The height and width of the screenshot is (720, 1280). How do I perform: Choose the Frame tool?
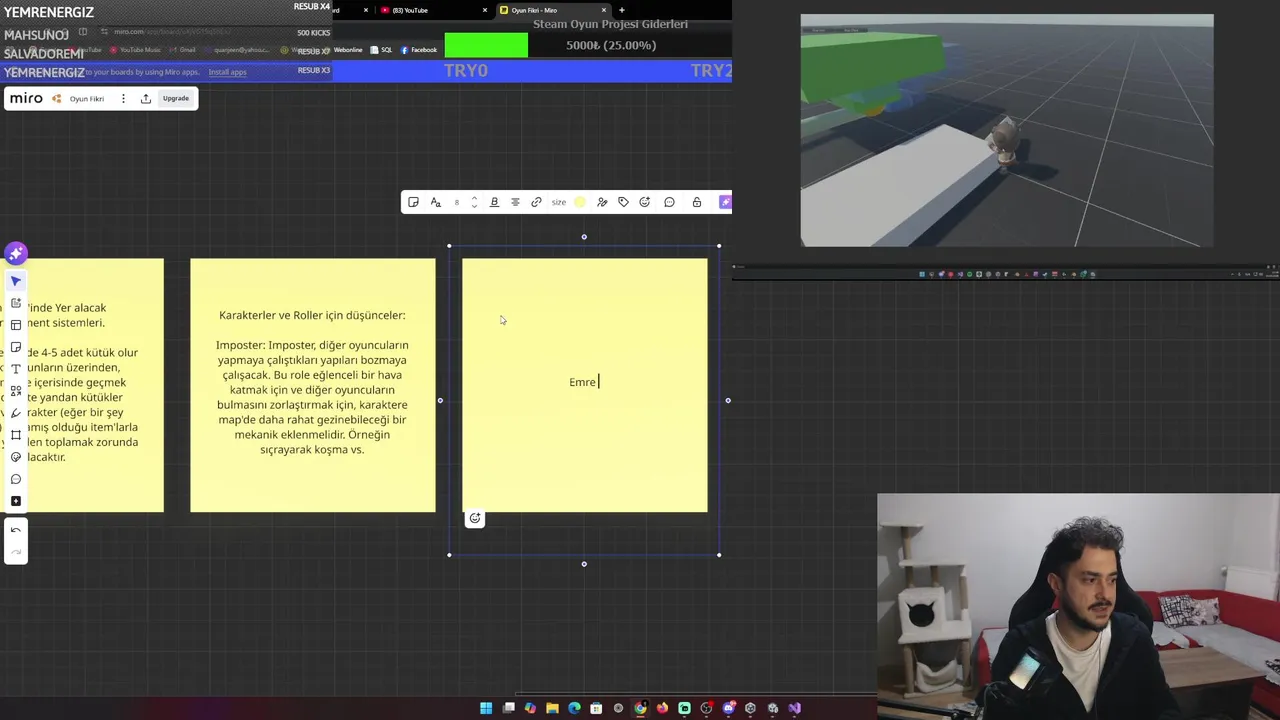[15, 435]
